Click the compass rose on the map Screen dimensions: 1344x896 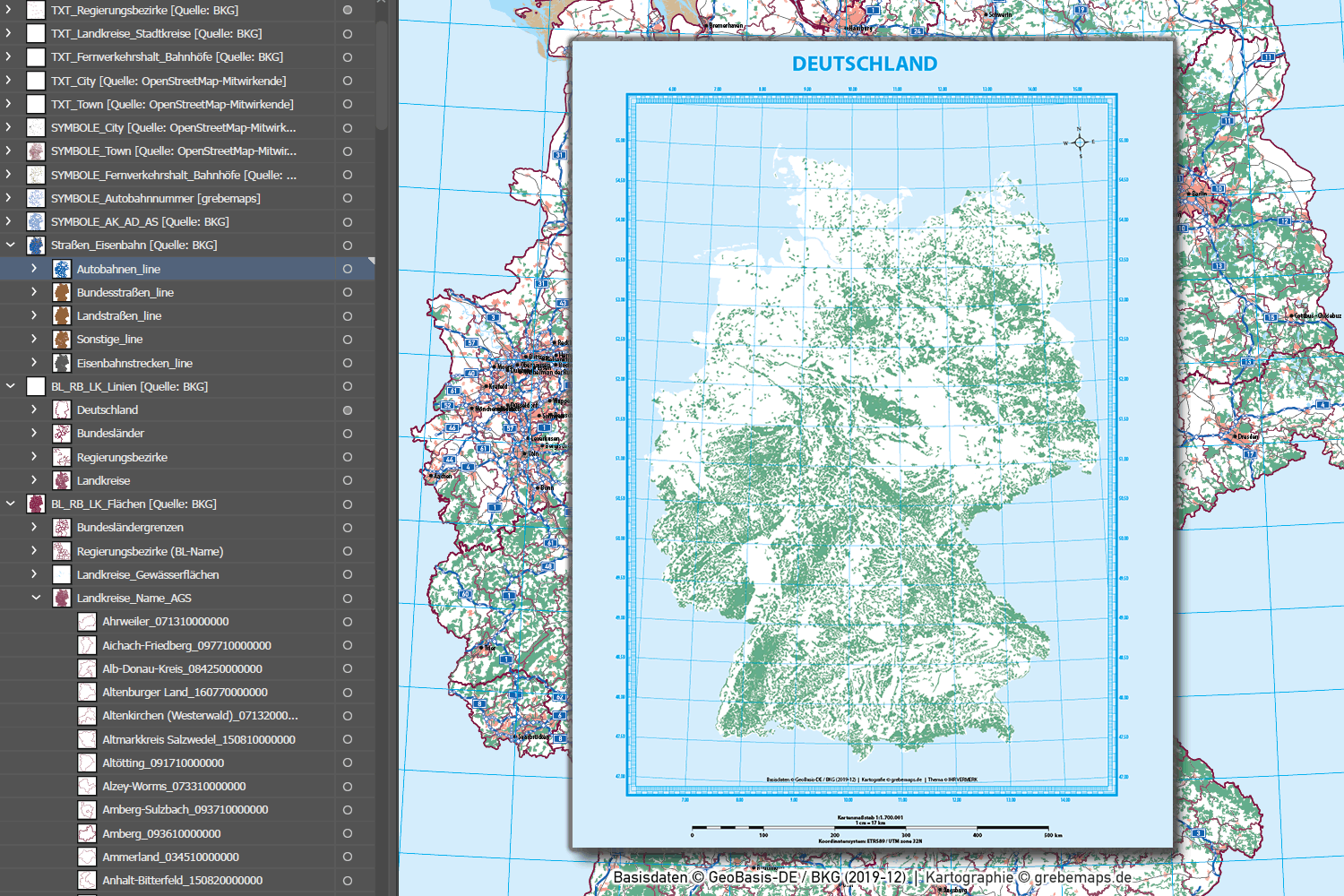click(x=1079, y=142)
